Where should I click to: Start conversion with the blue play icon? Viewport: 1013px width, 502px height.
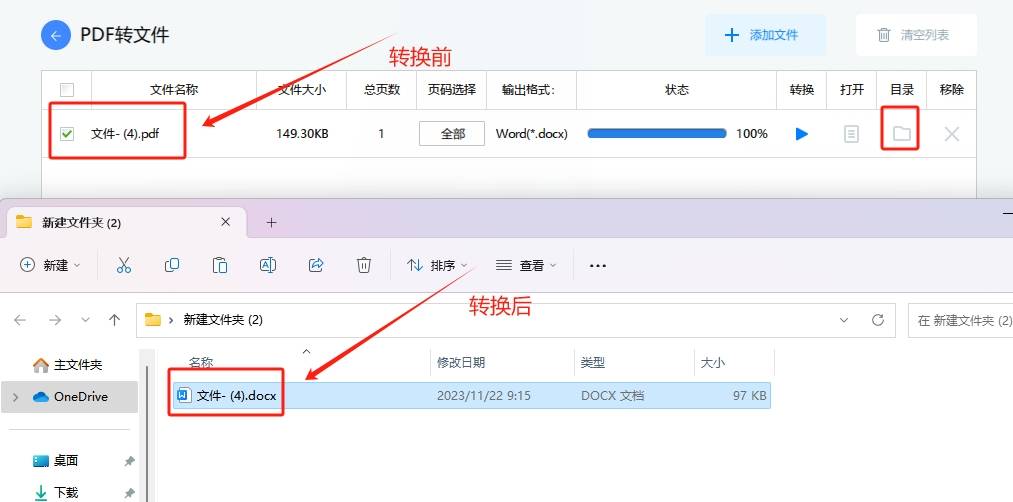(x=802, y=134)
